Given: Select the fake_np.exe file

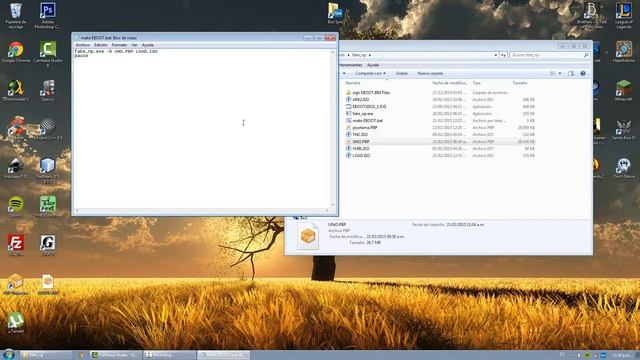Looking at the screenshot, I should pos(362,113).
